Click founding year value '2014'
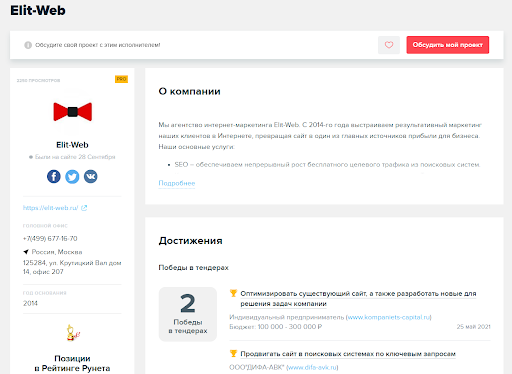Image resolution: width=512 pixels, height=374 pixels. coord(30,303)
